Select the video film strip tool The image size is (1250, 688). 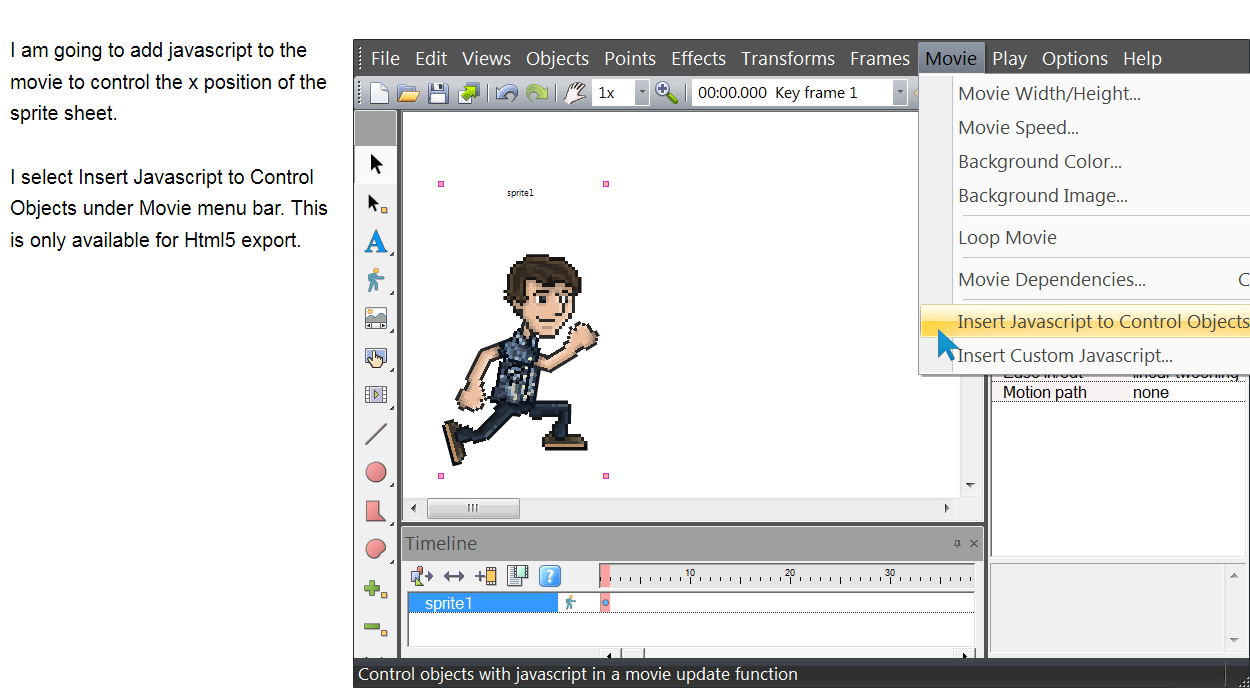point(376,395)
